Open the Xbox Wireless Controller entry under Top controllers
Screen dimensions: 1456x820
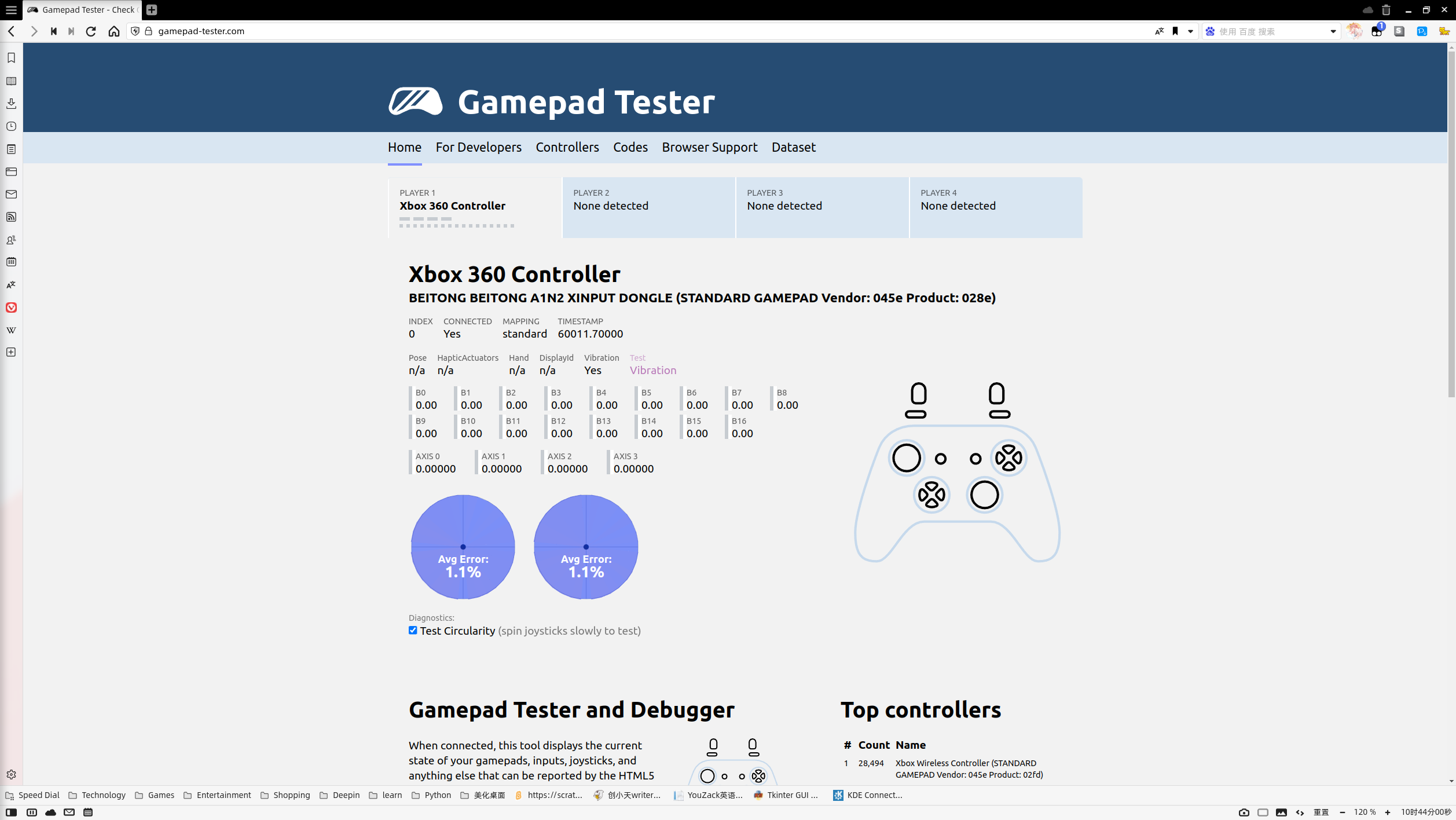[x=966, y=768]
